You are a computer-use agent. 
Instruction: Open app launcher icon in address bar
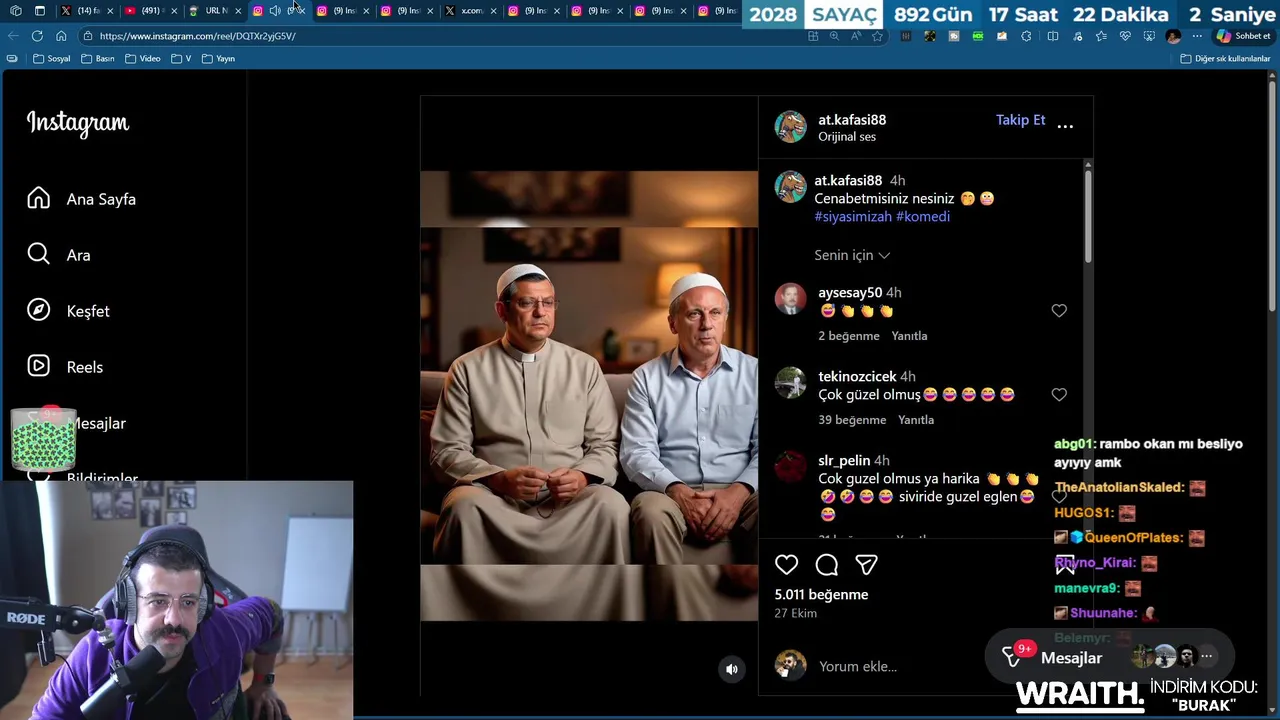(x=813, y=36)
